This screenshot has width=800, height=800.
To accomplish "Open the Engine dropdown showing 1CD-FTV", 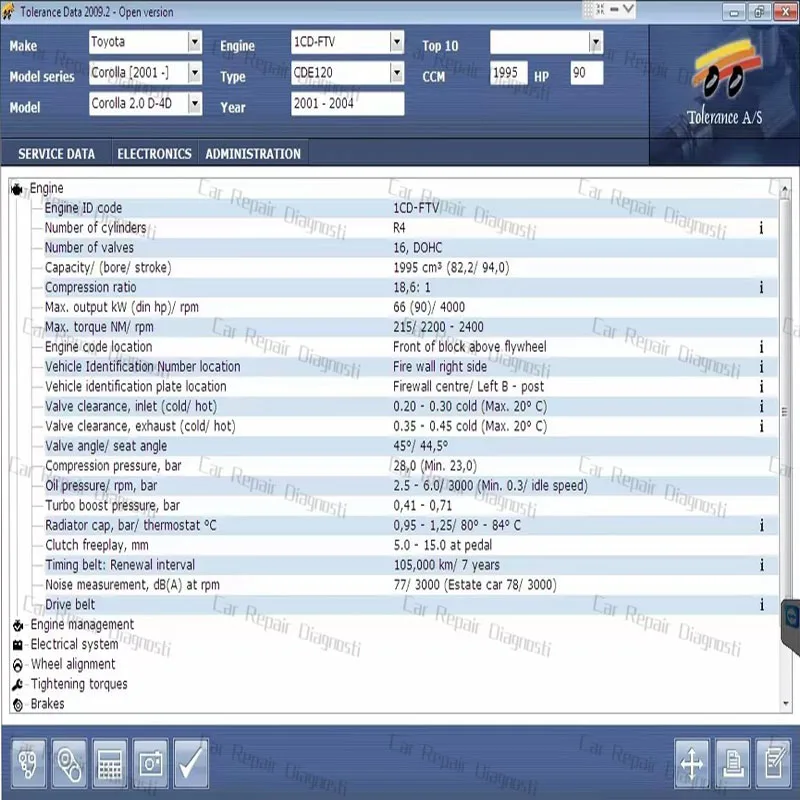I will tap(397, 42).
